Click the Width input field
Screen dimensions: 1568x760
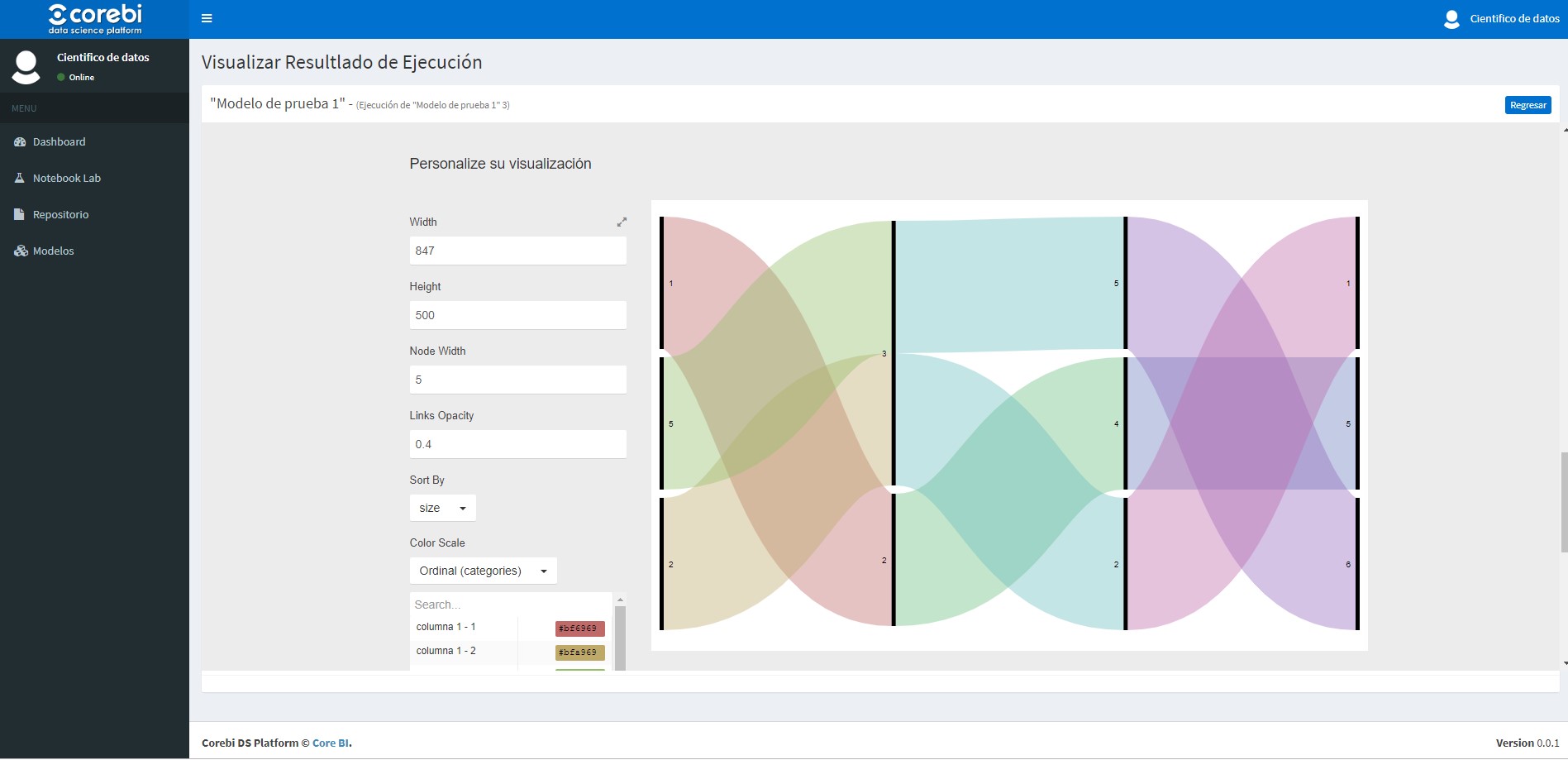(x=517, y=251)
